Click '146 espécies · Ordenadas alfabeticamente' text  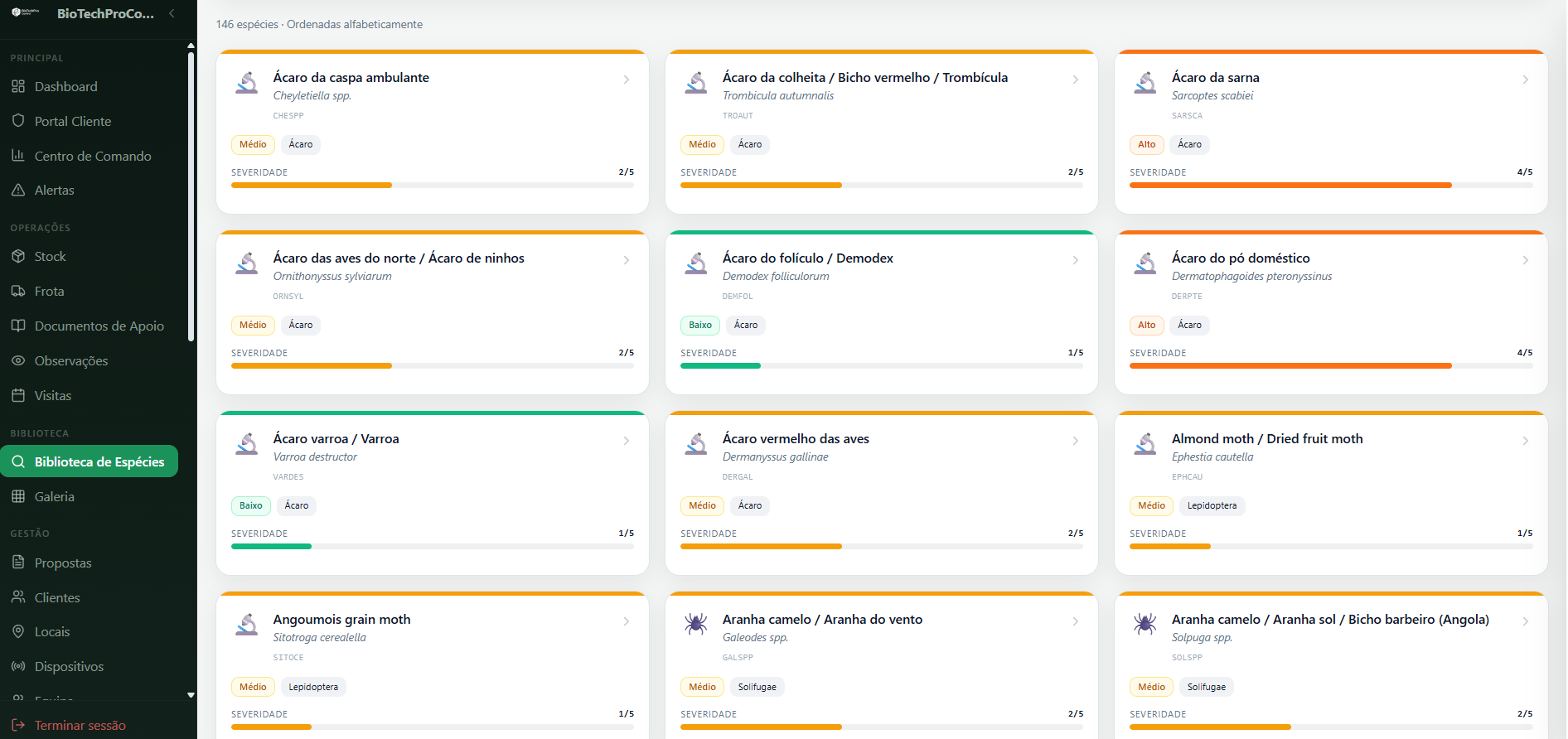pyautogui.click(x=319, y=24)
